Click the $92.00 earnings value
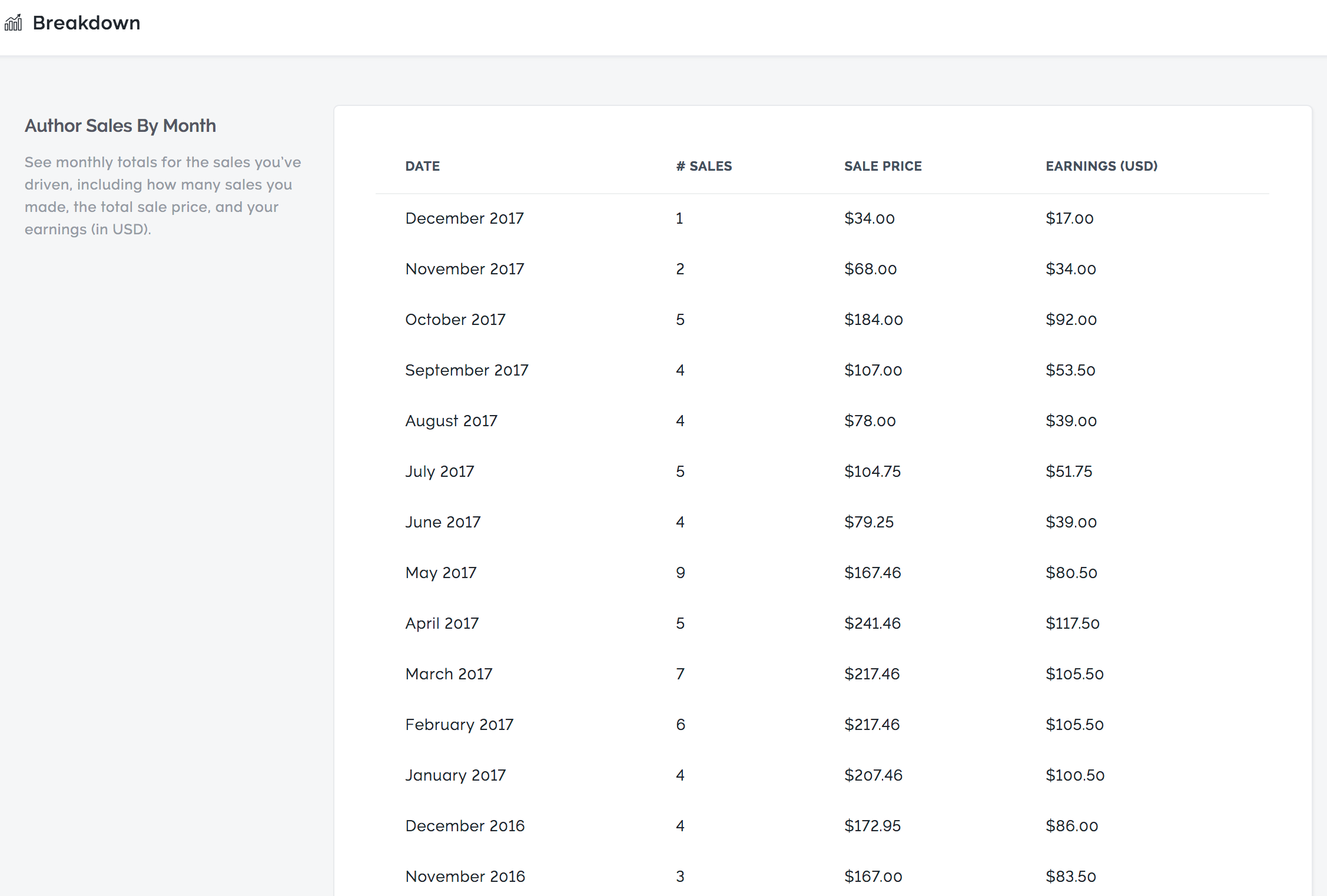This screenshot has width=1327, height=896. coord(1071,320)
